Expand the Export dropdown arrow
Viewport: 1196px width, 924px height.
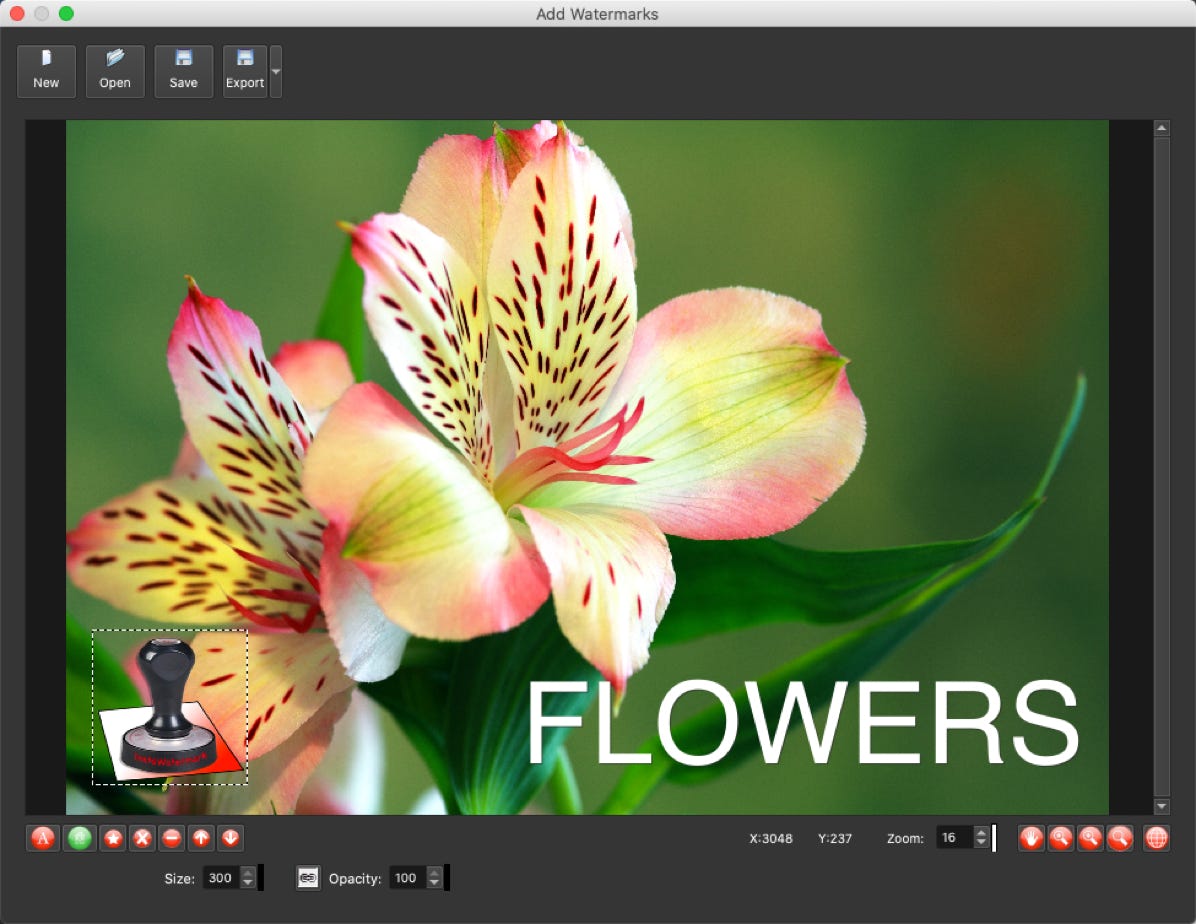pos(276,72)
